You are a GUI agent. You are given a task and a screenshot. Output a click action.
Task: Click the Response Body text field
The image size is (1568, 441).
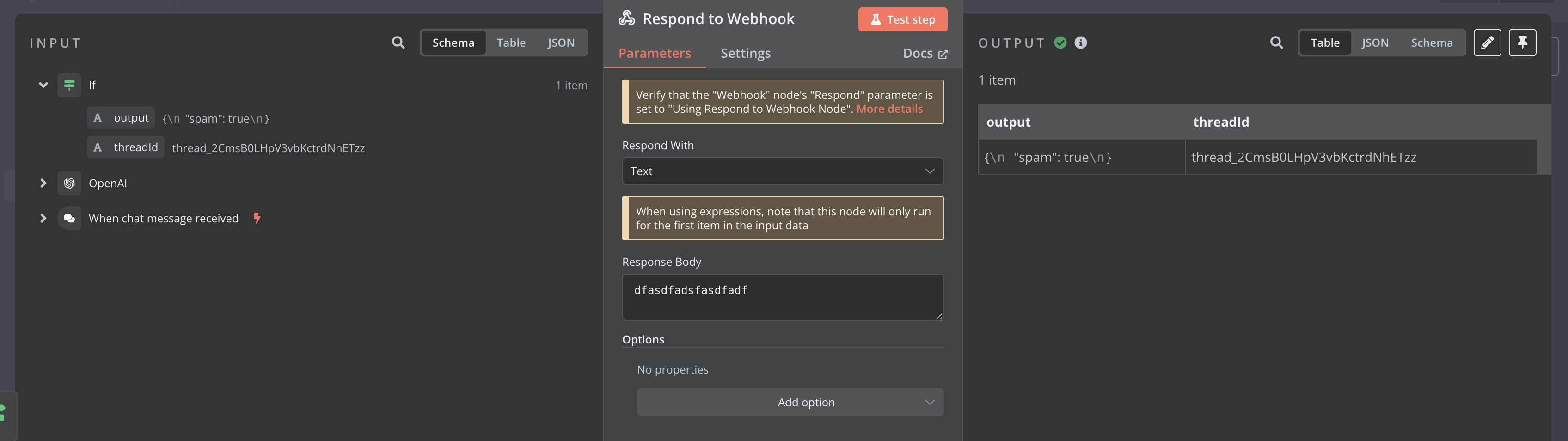(x=782, y=297)
